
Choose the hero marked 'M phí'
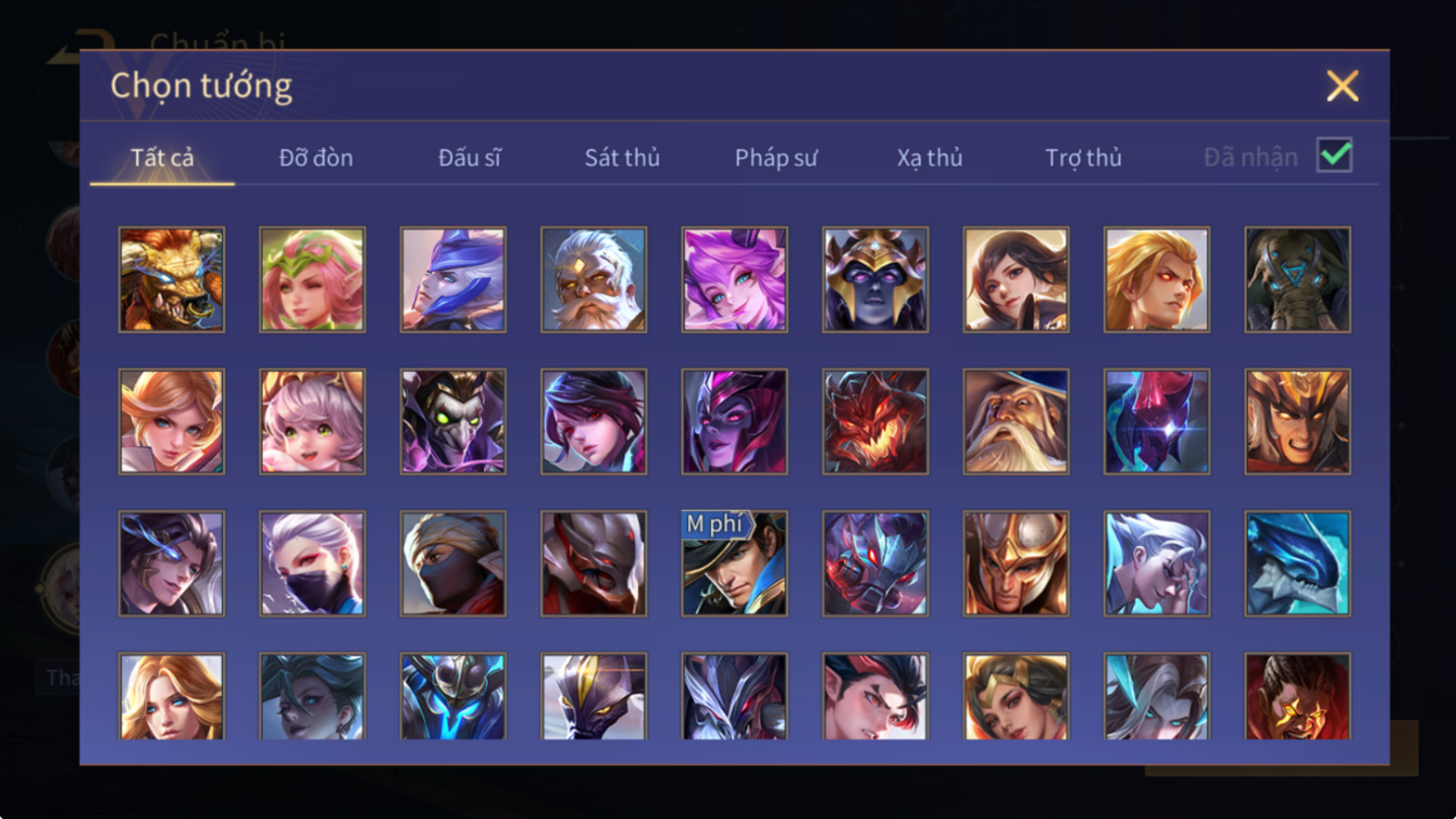(734, 564)
